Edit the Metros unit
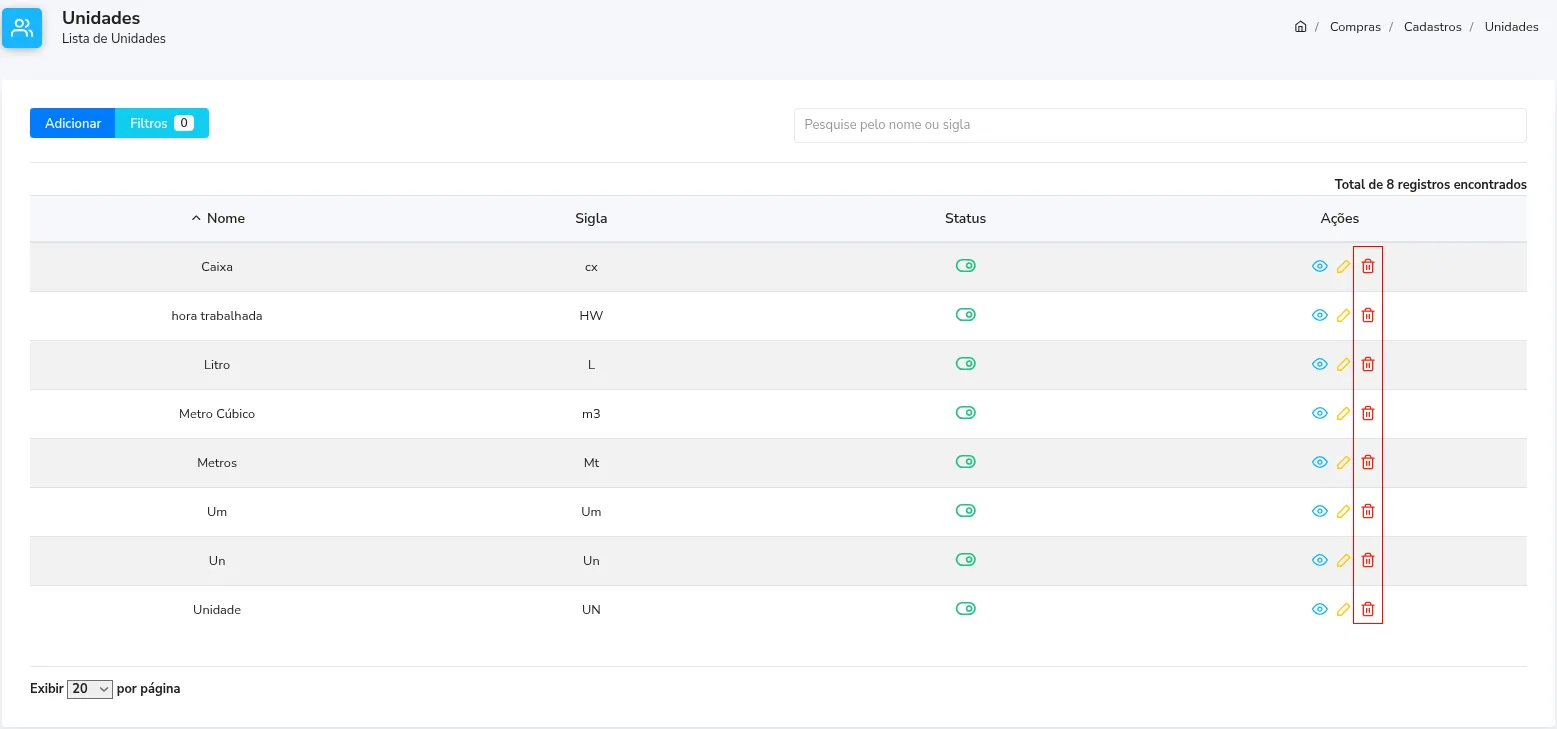The width and height of the screenshot is (1557, 729). (1343, 462)
